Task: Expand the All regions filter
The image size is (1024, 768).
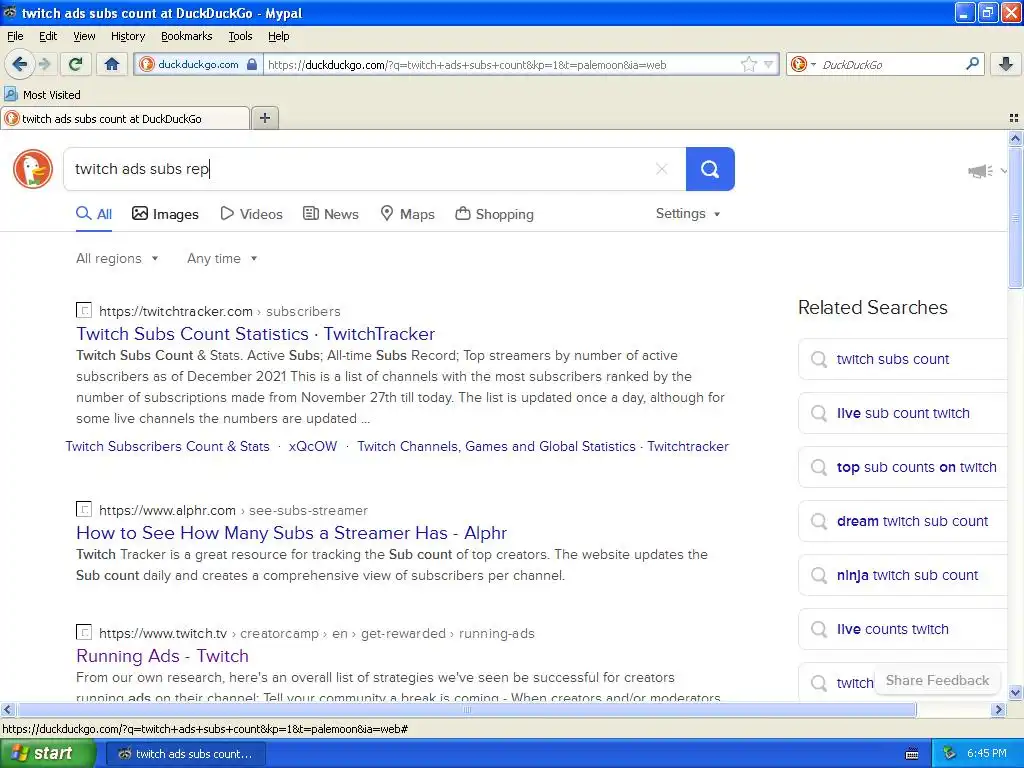Action: (117, 259)
